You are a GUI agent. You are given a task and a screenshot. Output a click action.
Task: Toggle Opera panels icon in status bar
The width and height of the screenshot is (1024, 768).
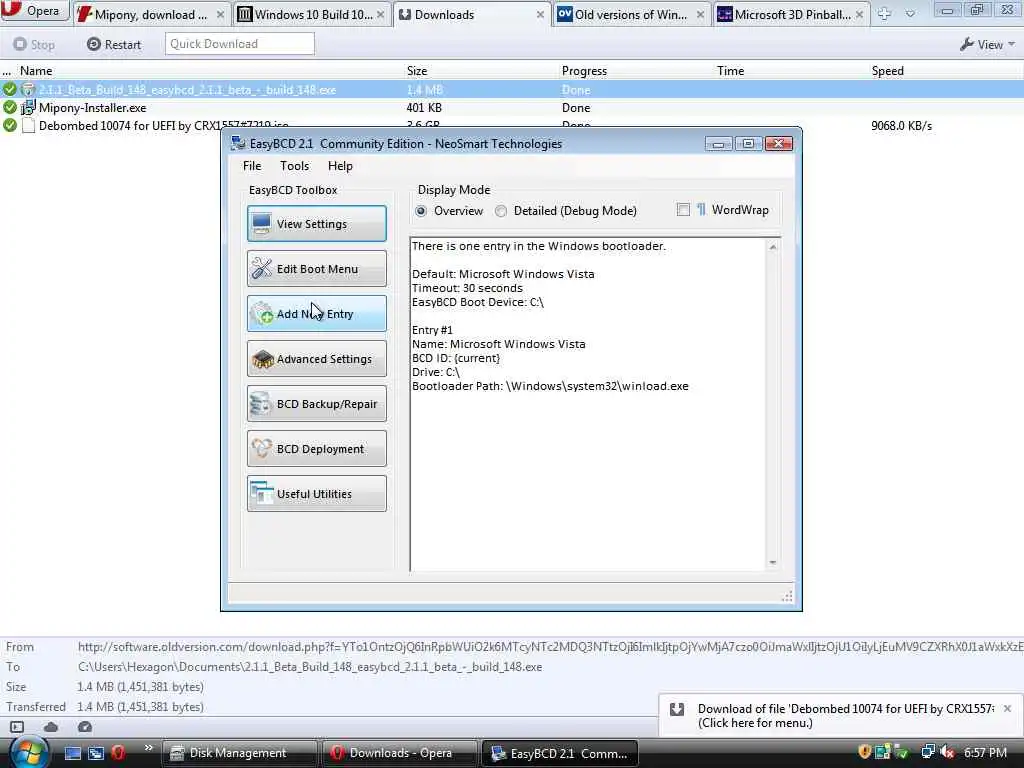(x=17, y=727)
